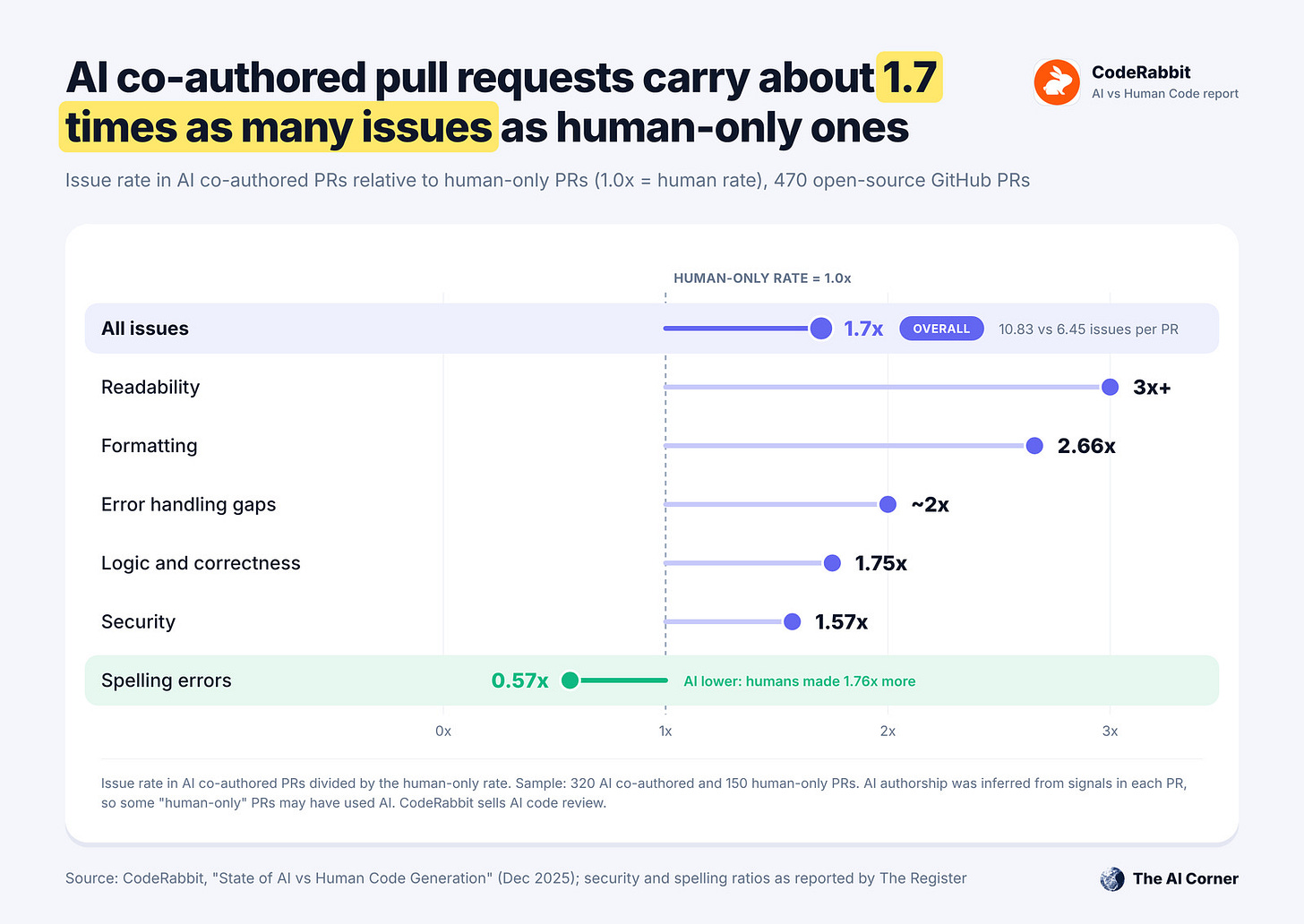The width and height of the screenshot is (1304, 924).
Task: Click "10.83 vs 6.45 issues per PR" text
Action: [1088, 329]
